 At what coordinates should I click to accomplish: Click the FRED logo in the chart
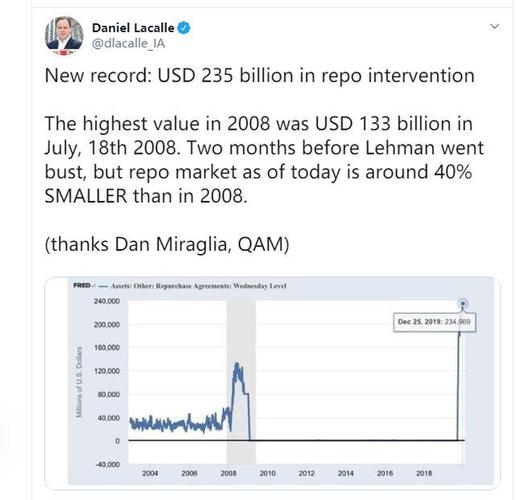[x=82, y=285]
